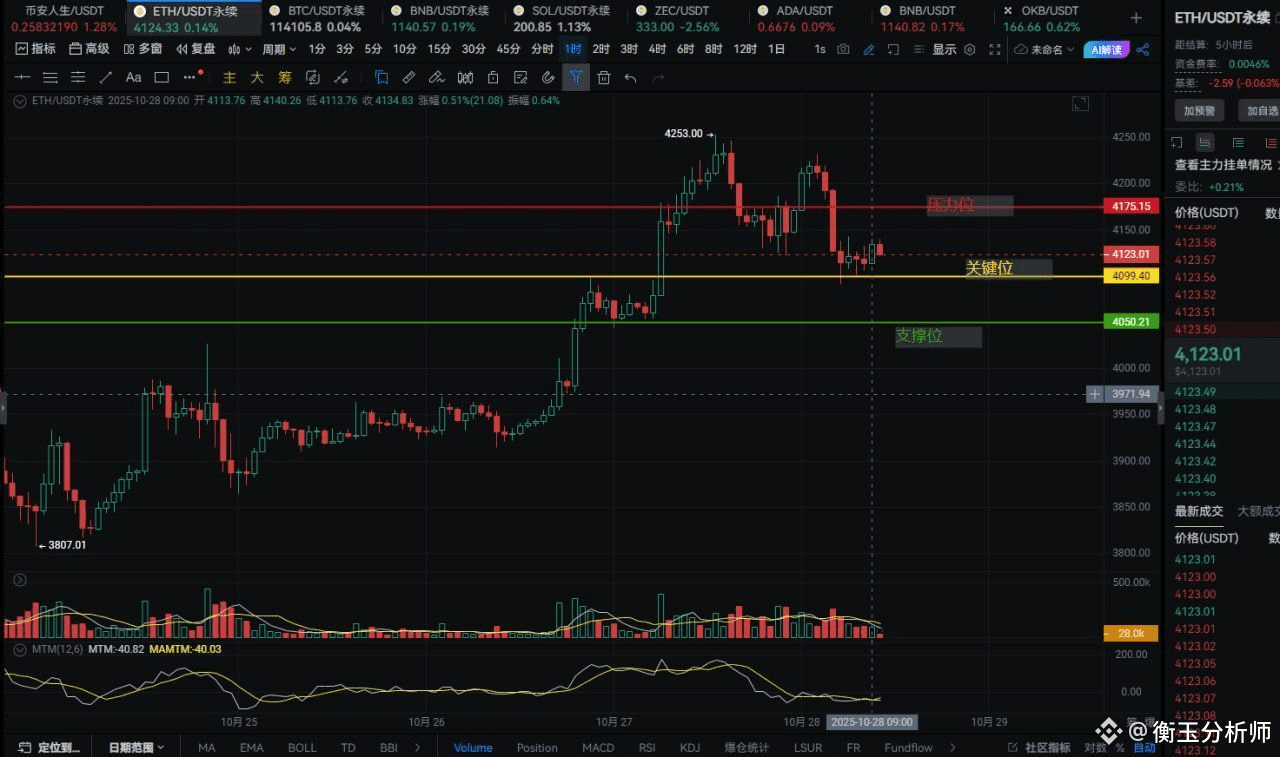Screen dimensions: 1280x757
Task: Switch to 30分 timeframe
Action: point(474,49)
